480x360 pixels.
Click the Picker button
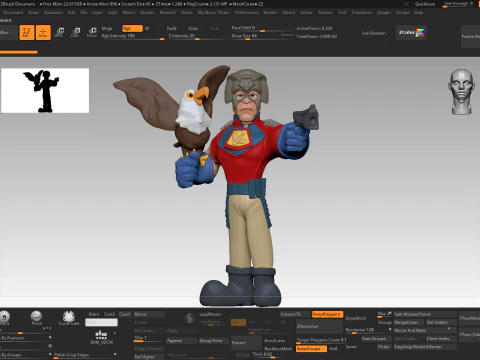coord(384,347)
